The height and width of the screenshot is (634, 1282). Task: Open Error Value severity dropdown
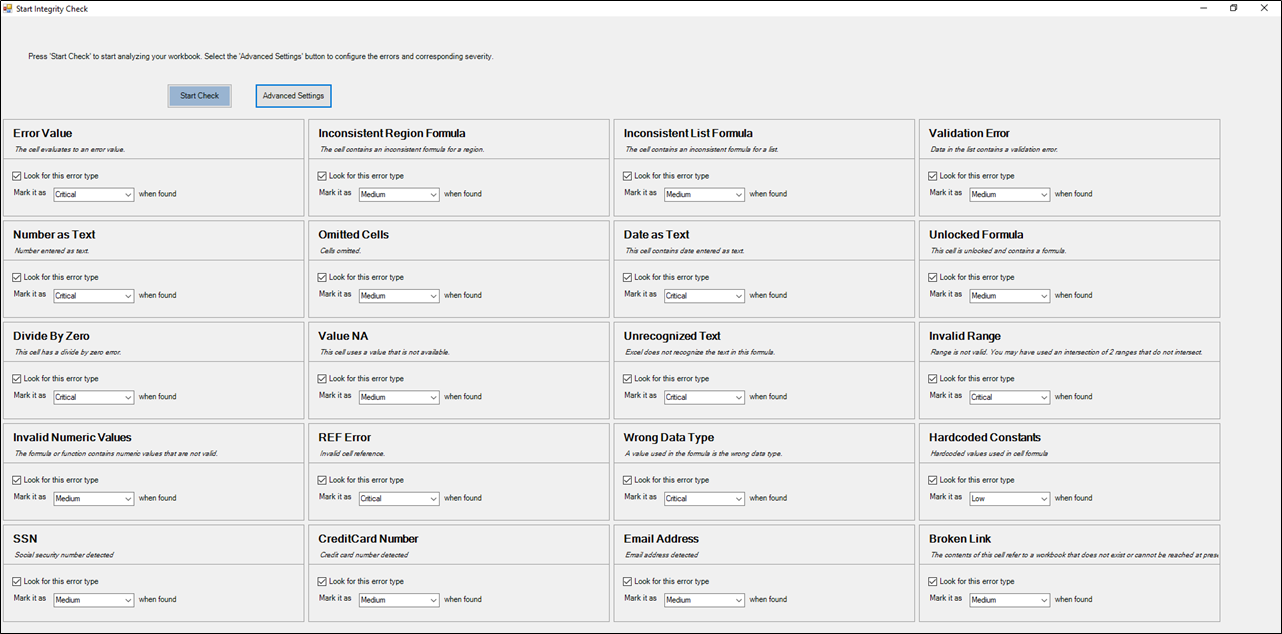(93, 195)
